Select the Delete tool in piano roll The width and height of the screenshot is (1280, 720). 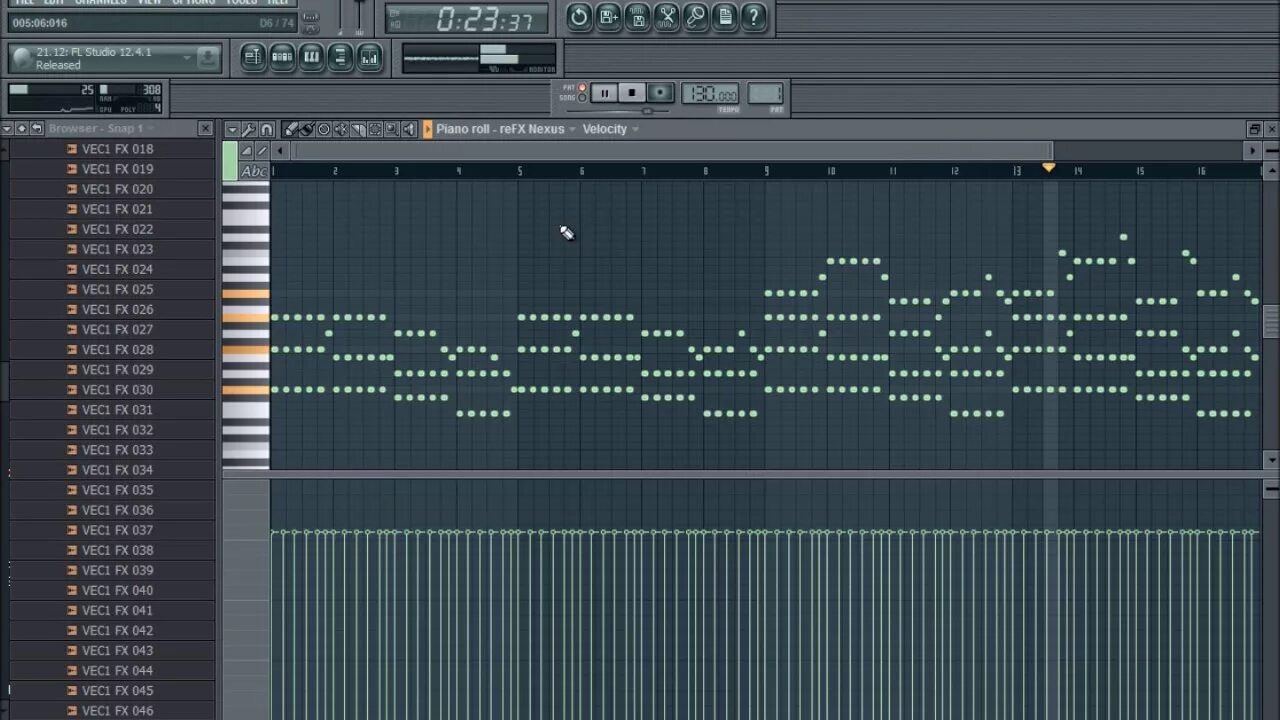pyautogui.click(x=324, y=129)
